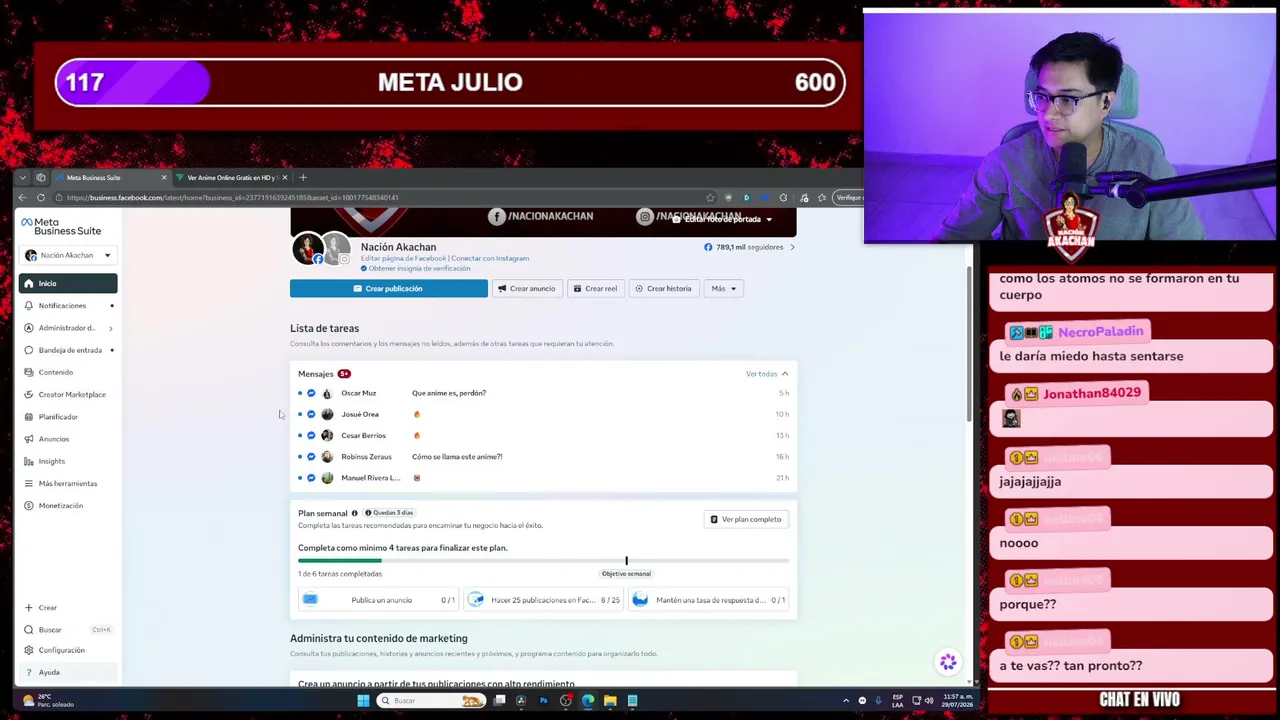
Task: Click the browser address bar URL
Action: (233, 197)
